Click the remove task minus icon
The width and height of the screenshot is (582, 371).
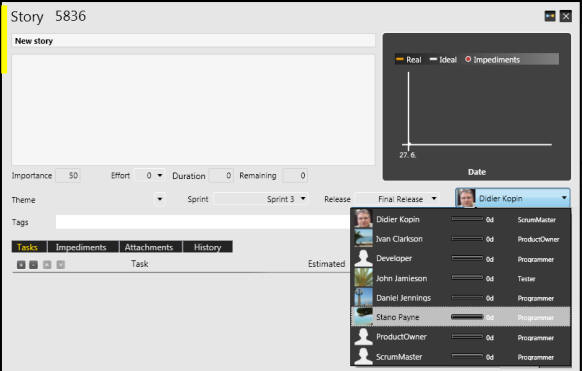(x=33, y=265)
